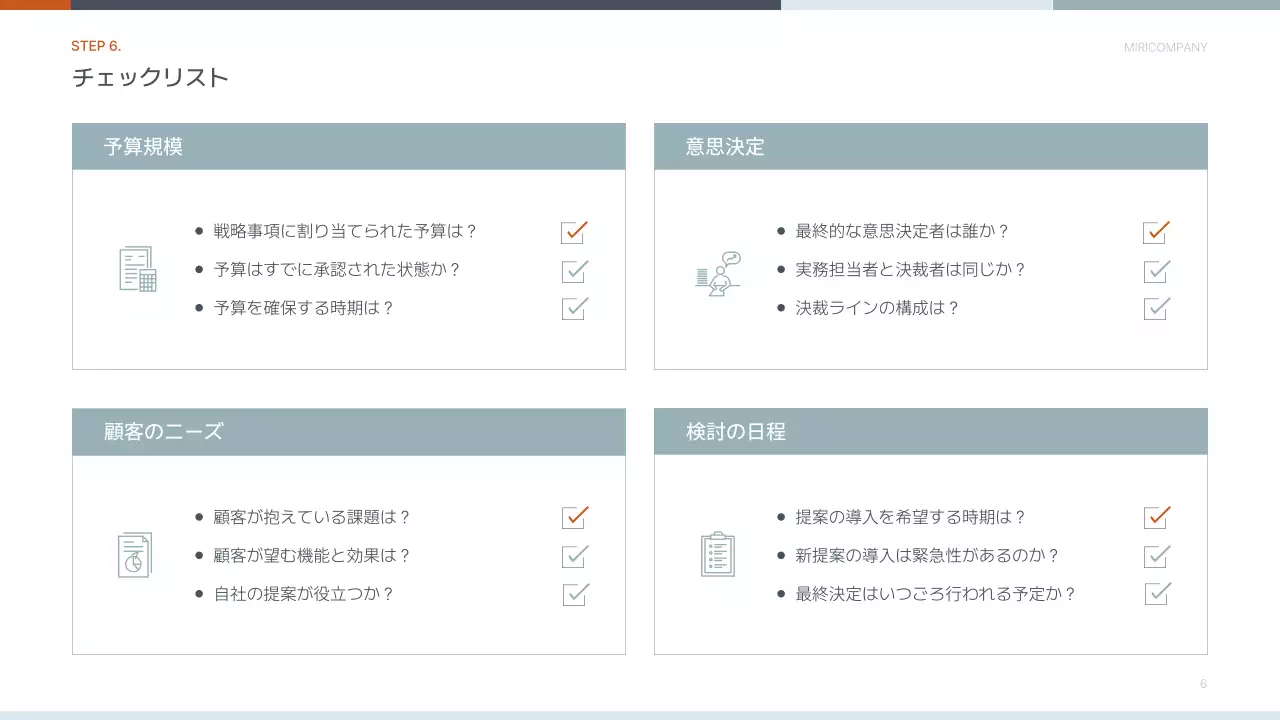Check the 予算はすでに承認された状態か？ checkbox
This screenshot has width=1280, height=720.
tap(573, 270)
